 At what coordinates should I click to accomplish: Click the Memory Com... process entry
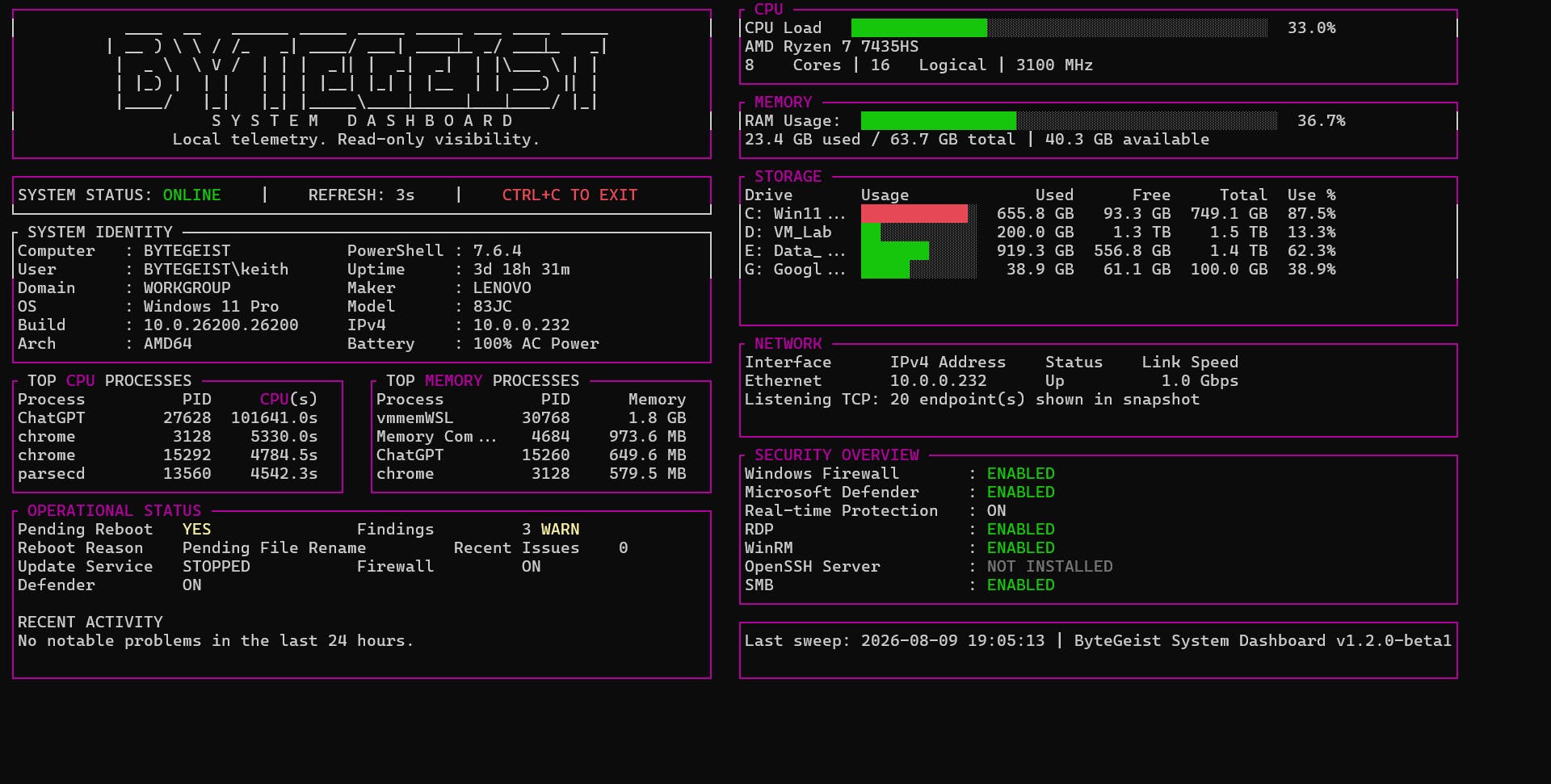[x=436, y=436]
